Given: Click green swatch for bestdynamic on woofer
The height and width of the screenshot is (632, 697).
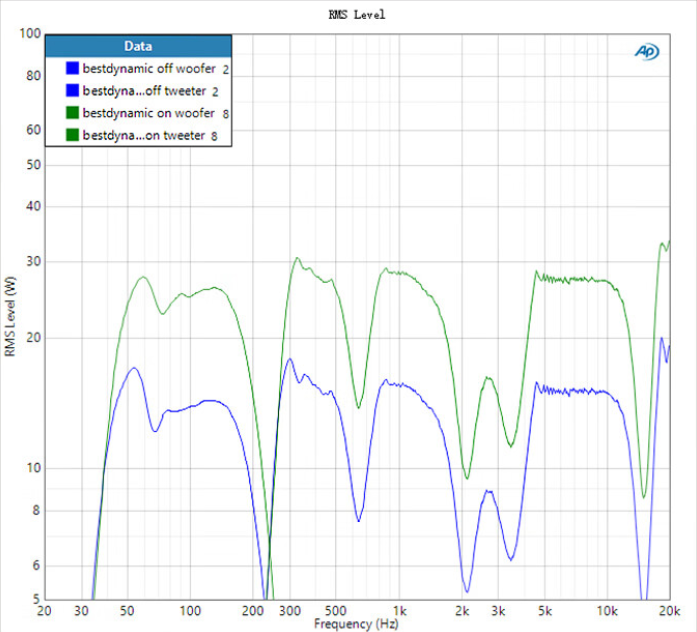Looking at the screenshot, I should [72, 113].
